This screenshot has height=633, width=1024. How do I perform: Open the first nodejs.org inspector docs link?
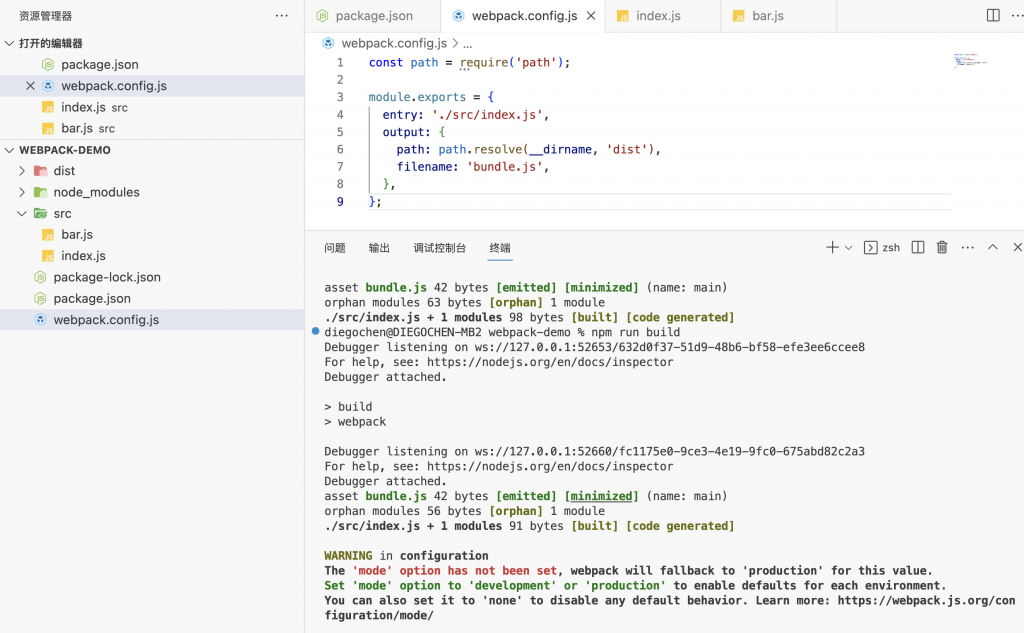pos(550,362)
